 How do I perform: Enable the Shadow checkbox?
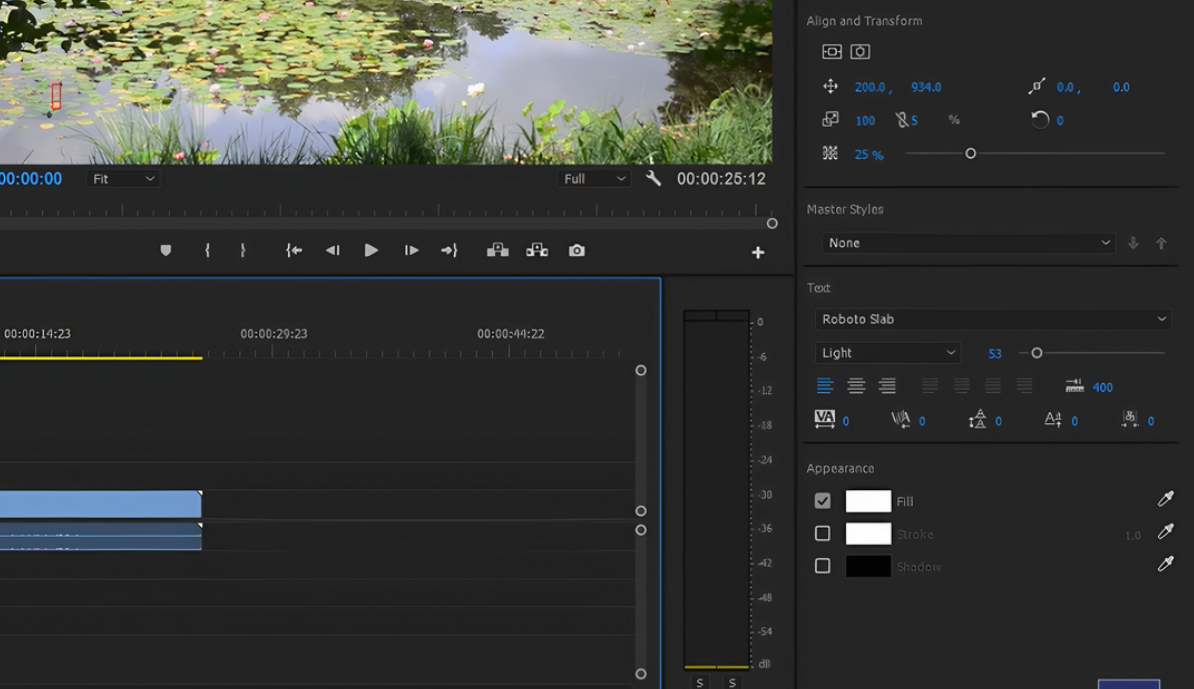coord(823,566)
